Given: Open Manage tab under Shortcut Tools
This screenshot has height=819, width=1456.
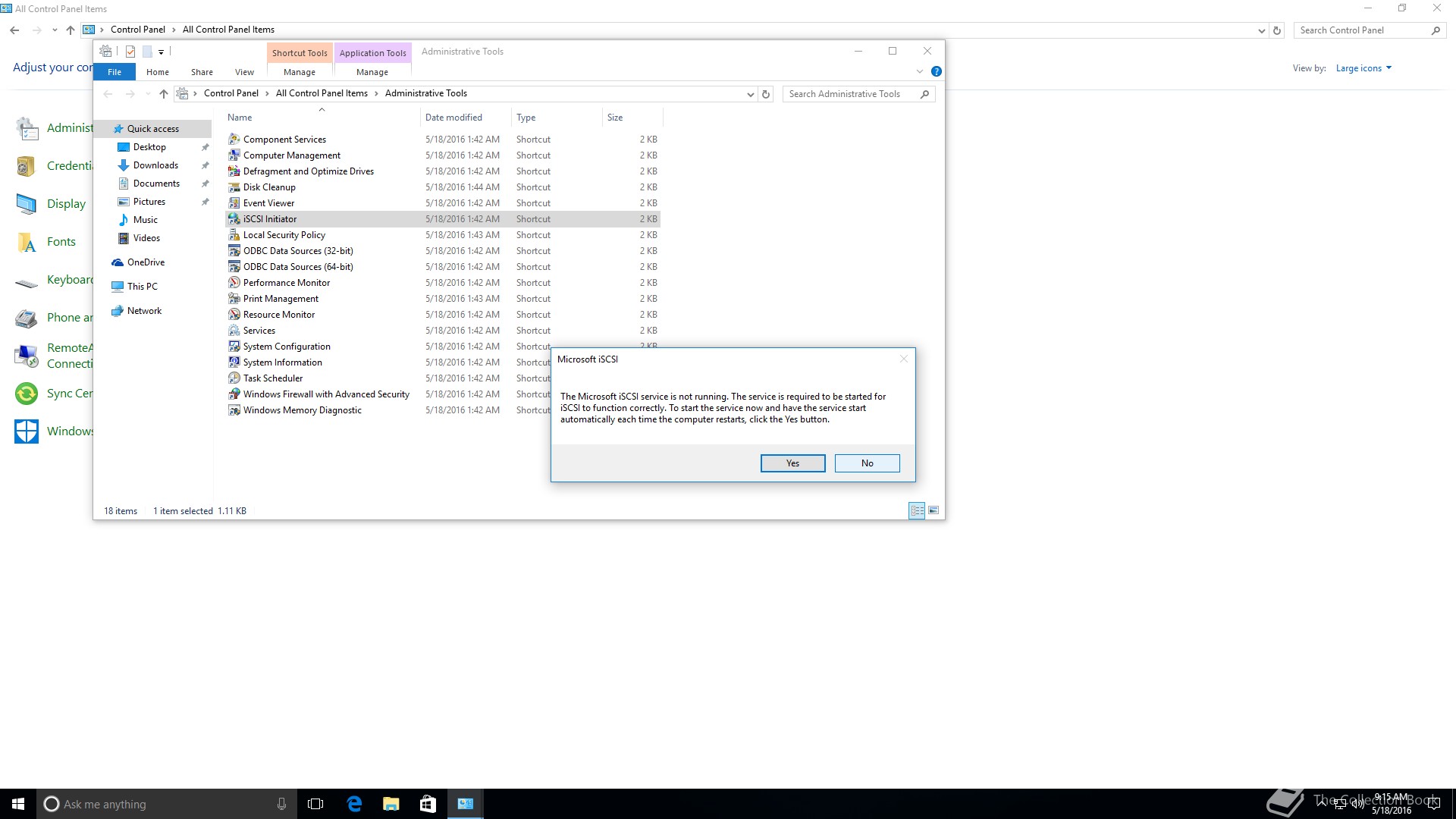Looking at the screenshot, I should click(300, 72).
